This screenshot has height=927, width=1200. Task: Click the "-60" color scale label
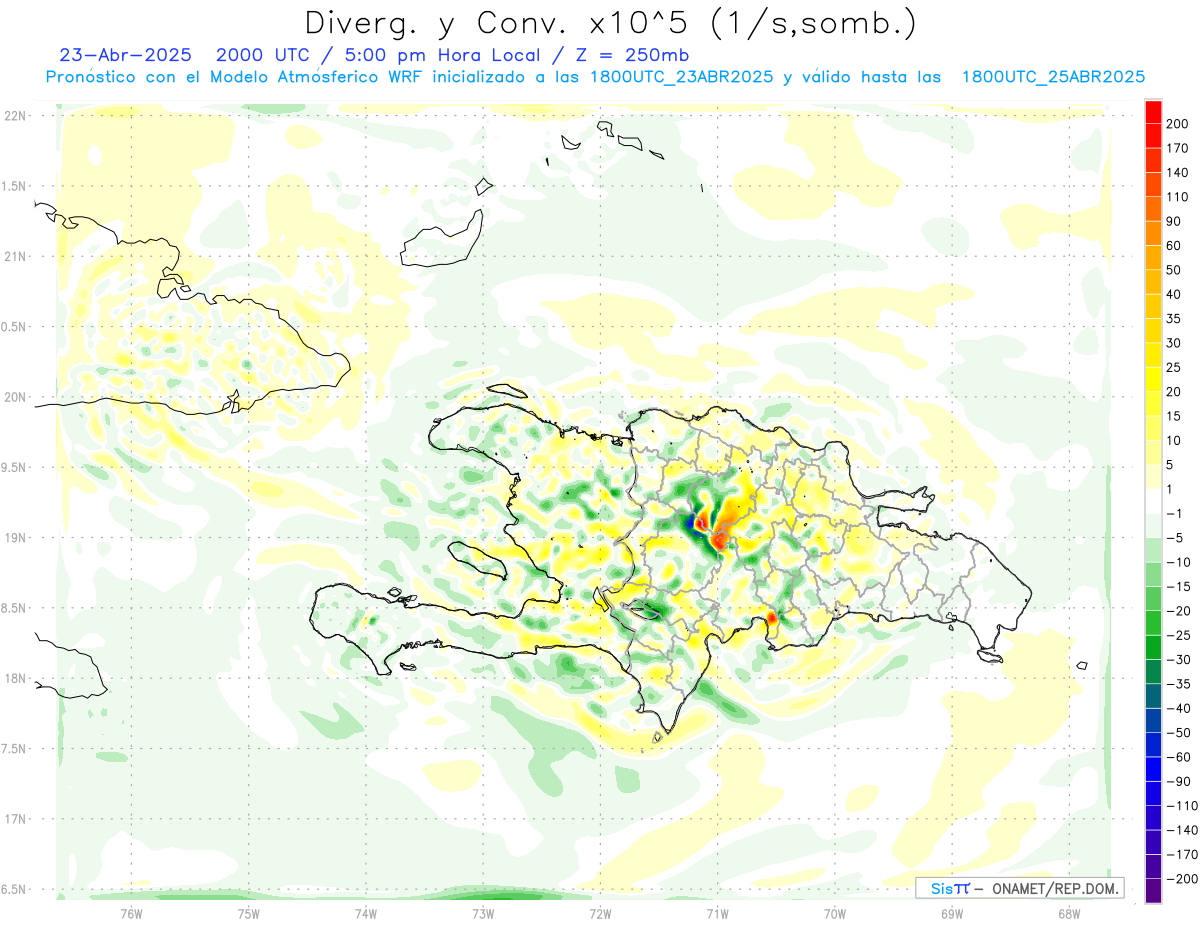point(1177,757)
